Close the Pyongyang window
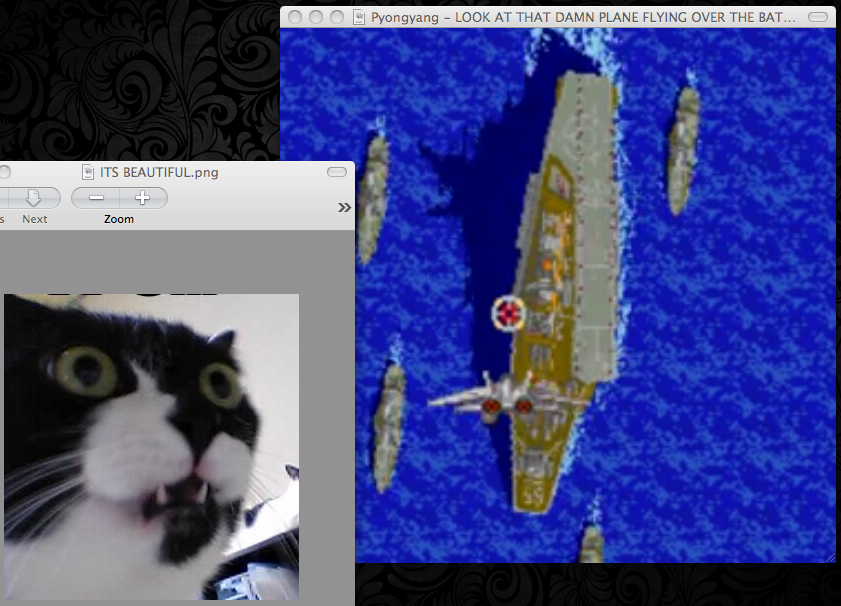841x606 pixels. 295,17
